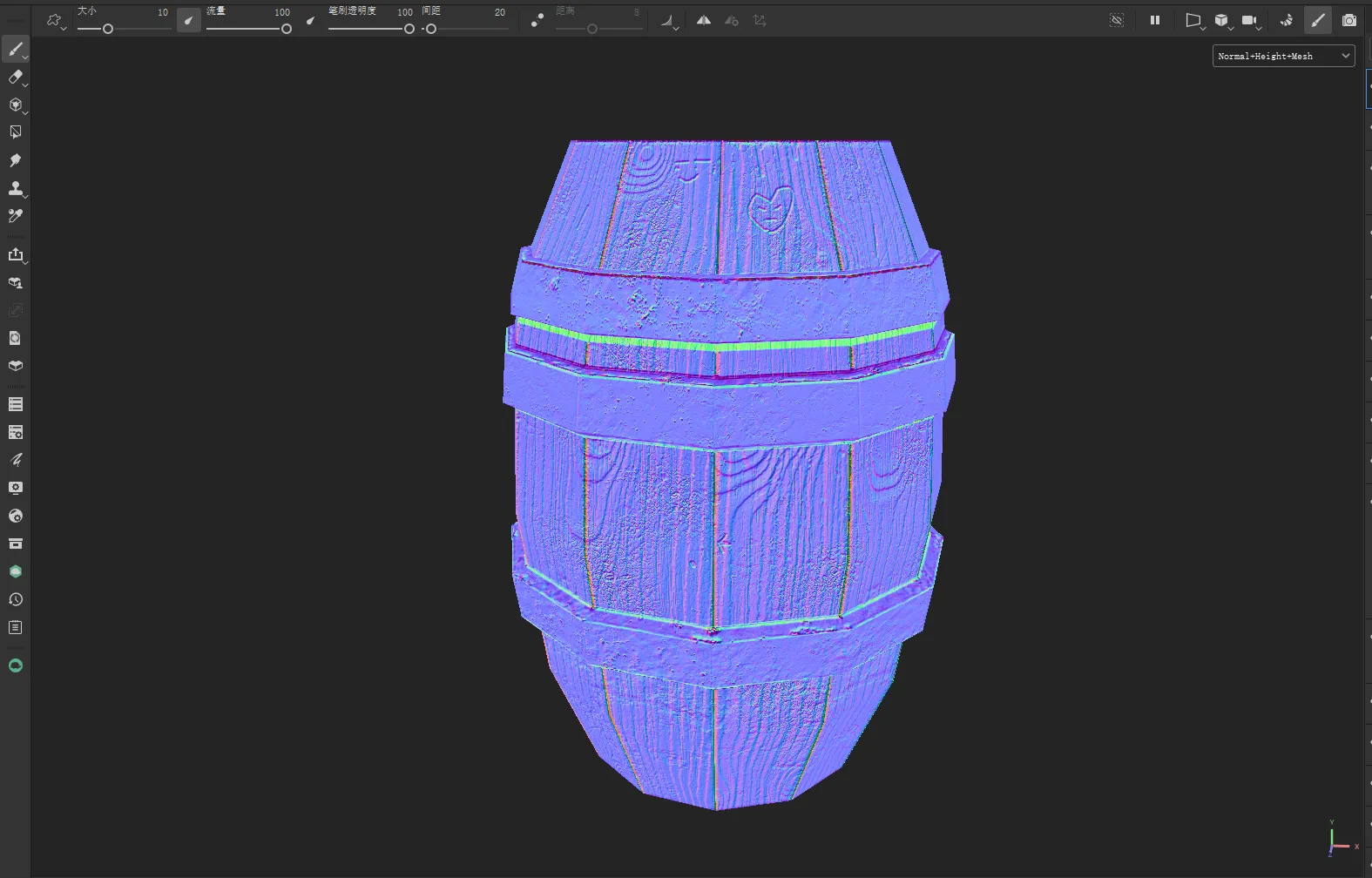The image size is (1372, 878).
Task: Expand the 3D cube view mode dropdown
Action: click(1223, 21)
